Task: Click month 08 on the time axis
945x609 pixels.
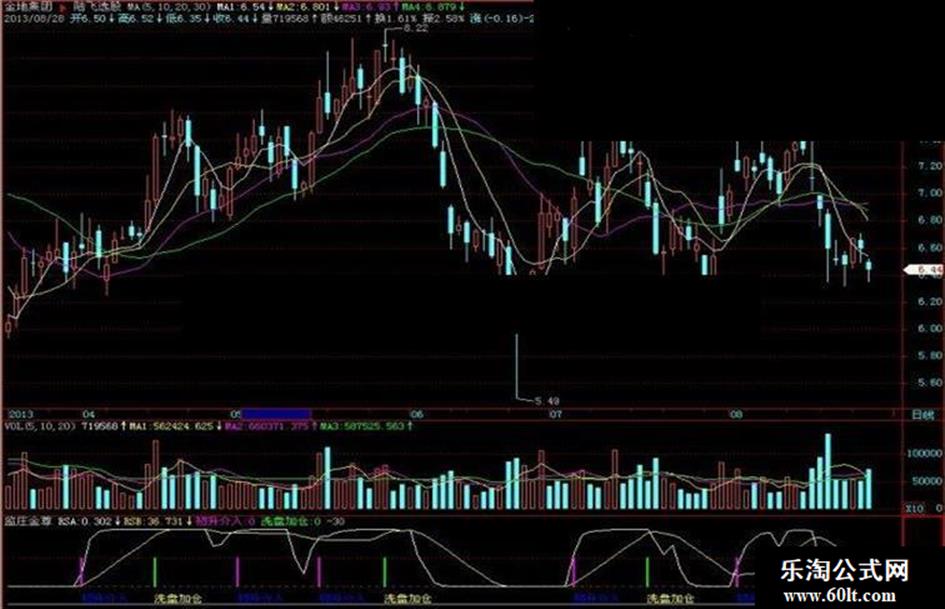Action: pos(736,414)
